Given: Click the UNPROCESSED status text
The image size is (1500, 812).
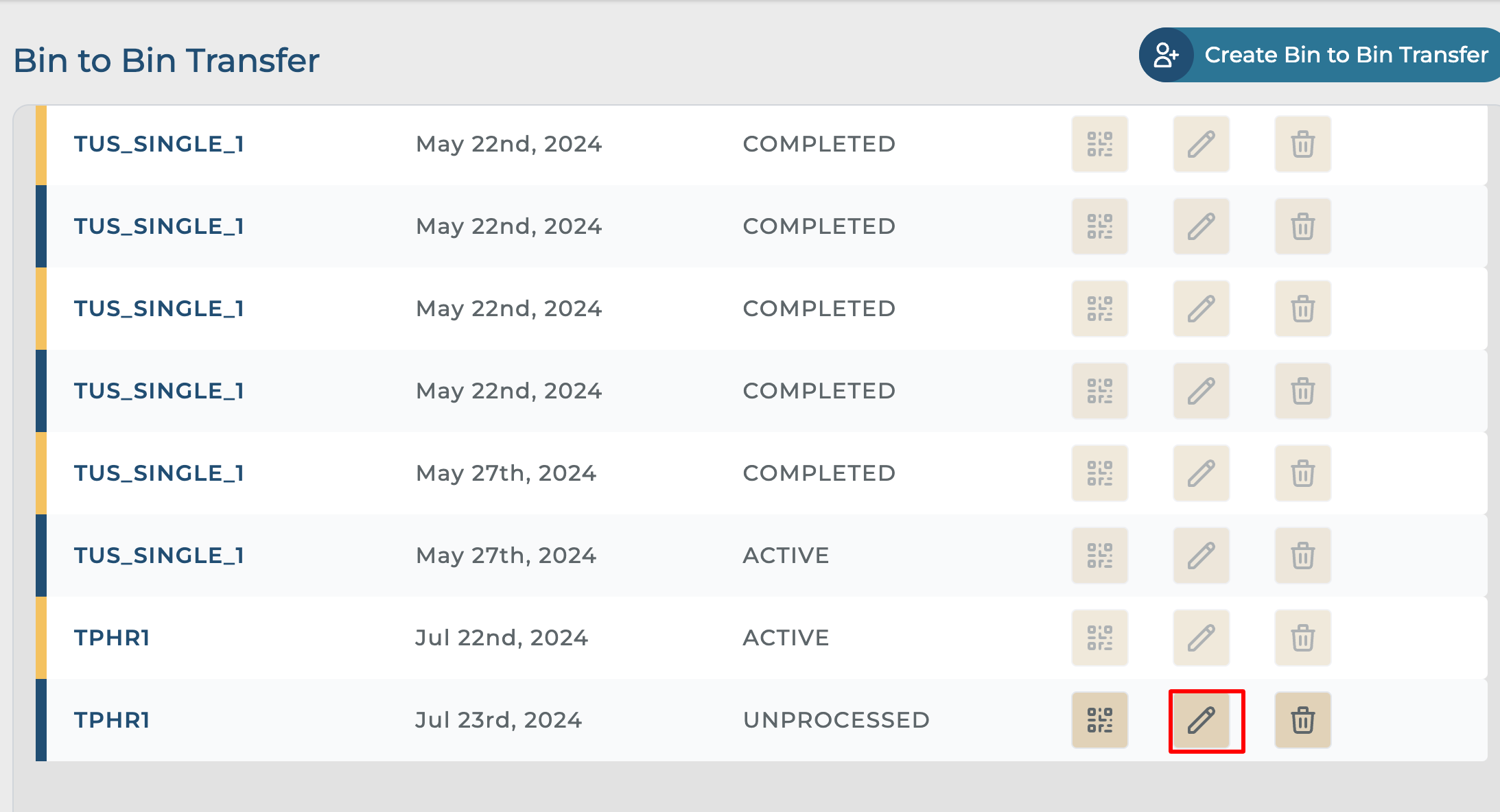Looking at the screenshot, I should (x=836, y=720).
